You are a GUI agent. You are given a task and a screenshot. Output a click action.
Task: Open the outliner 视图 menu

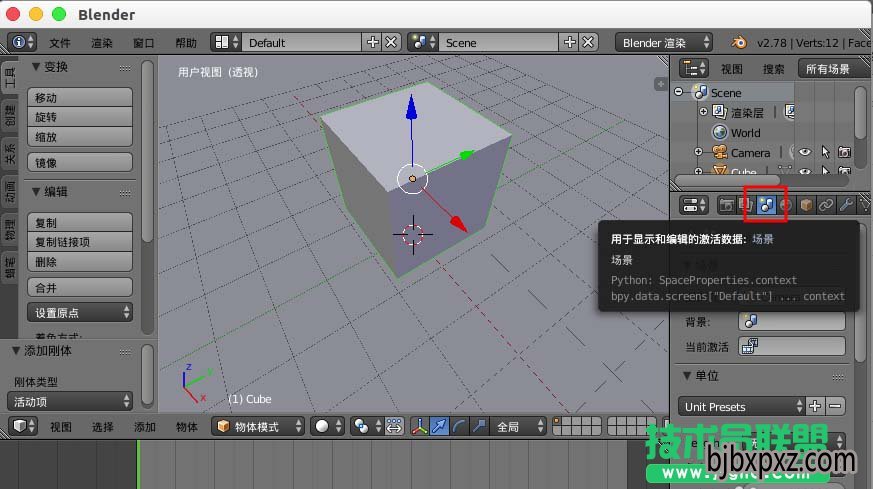pos(732,69)
